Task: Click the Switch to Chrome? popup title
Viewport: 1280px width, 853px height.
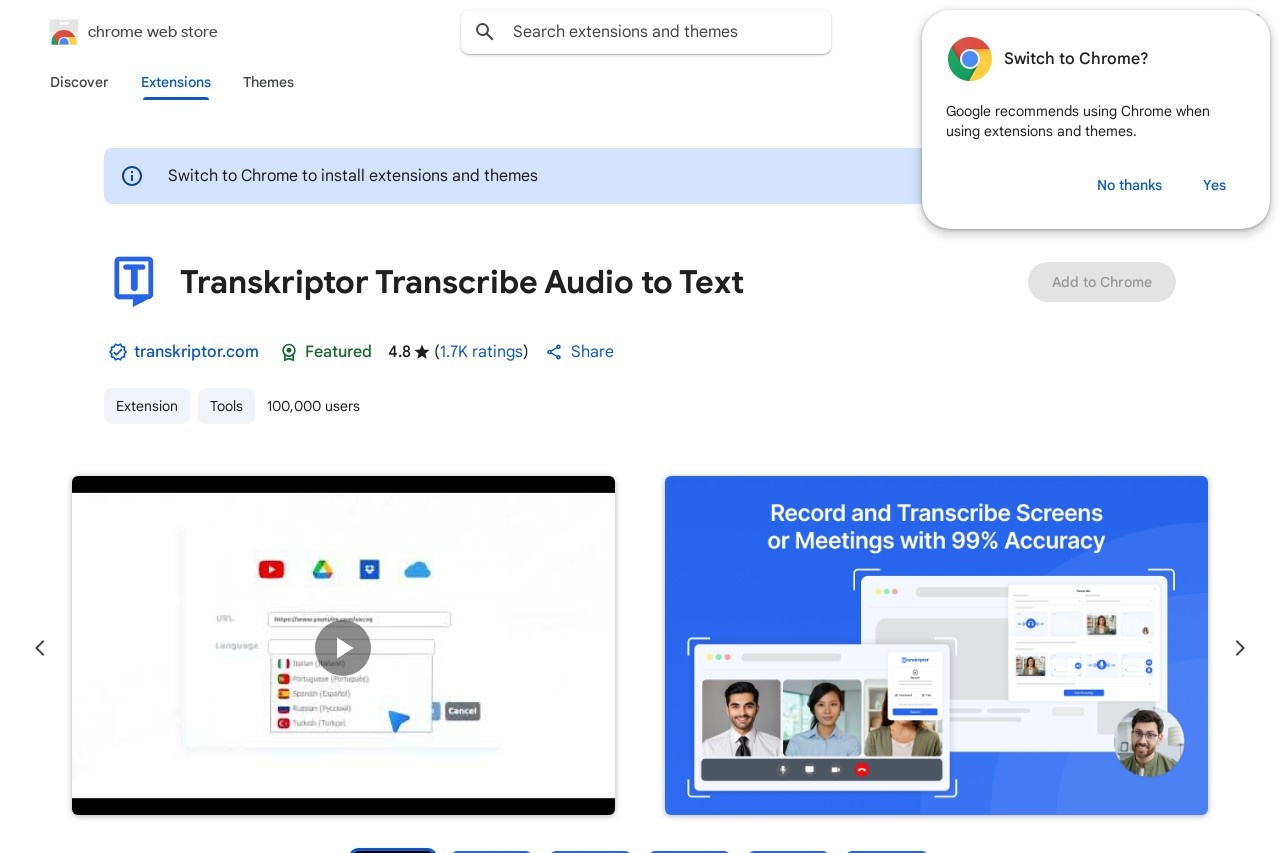Action: tap(1076, 59)
